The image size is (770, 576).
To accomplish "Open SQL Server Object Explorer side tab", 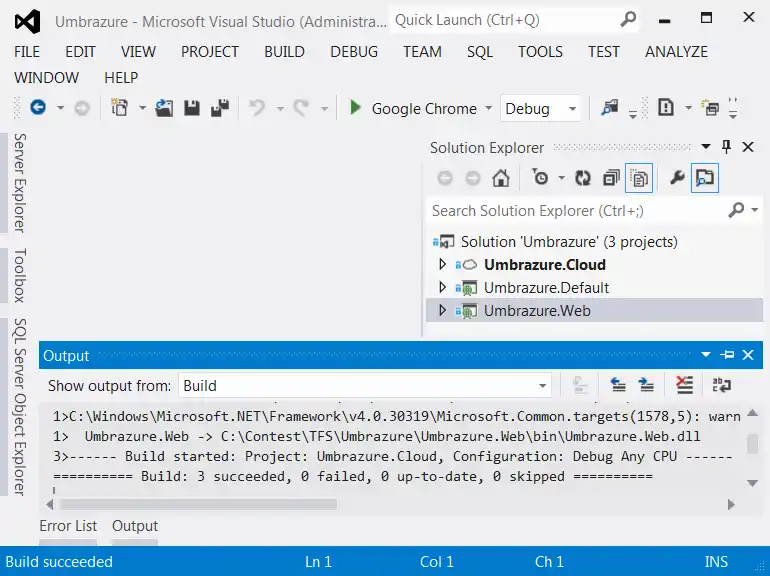I will point(19,407).
